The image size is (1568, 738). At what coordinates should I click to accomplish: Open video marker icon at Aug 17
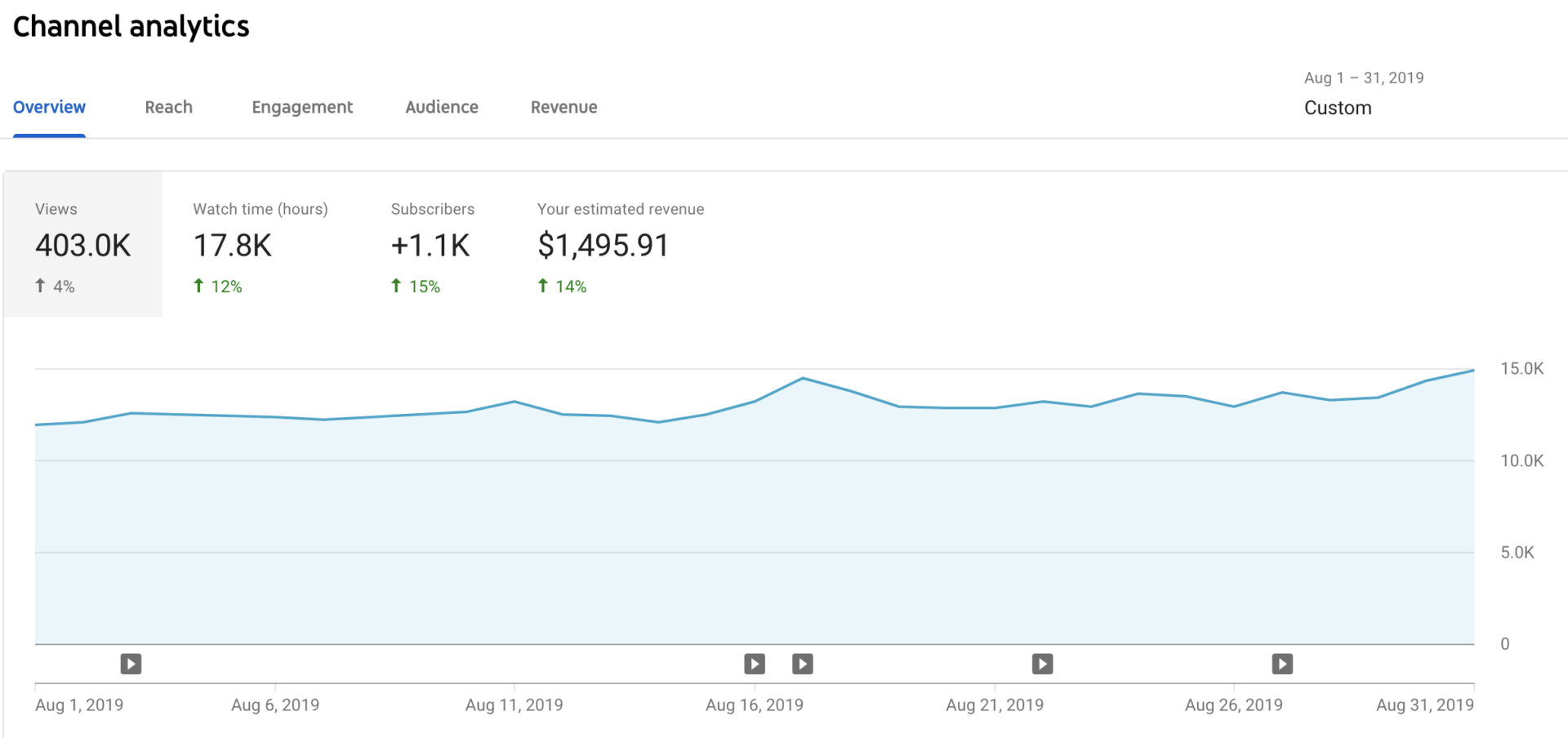tap(803, 664)
